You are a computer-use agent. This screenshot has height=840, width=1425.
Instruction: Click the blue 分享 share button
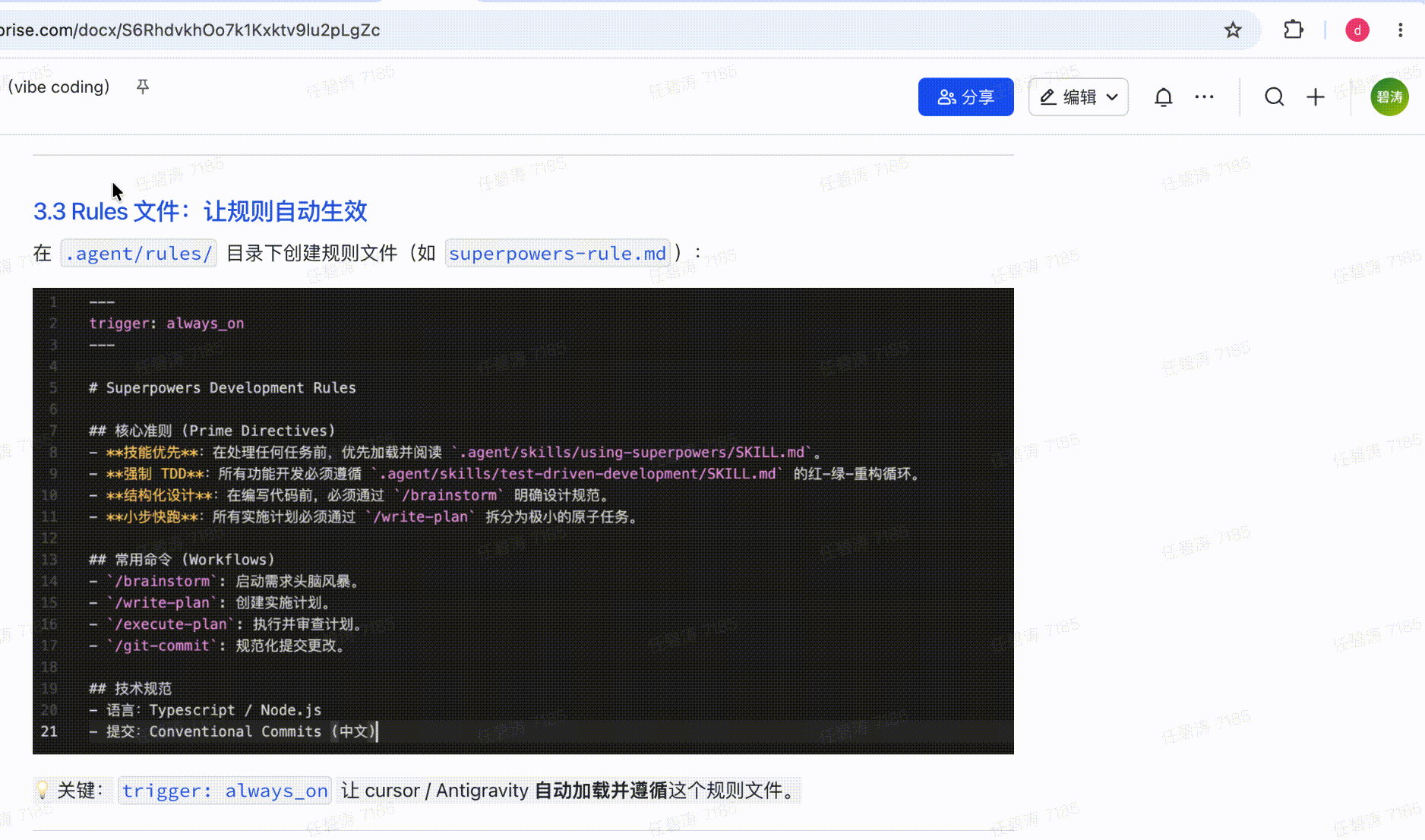965,97
